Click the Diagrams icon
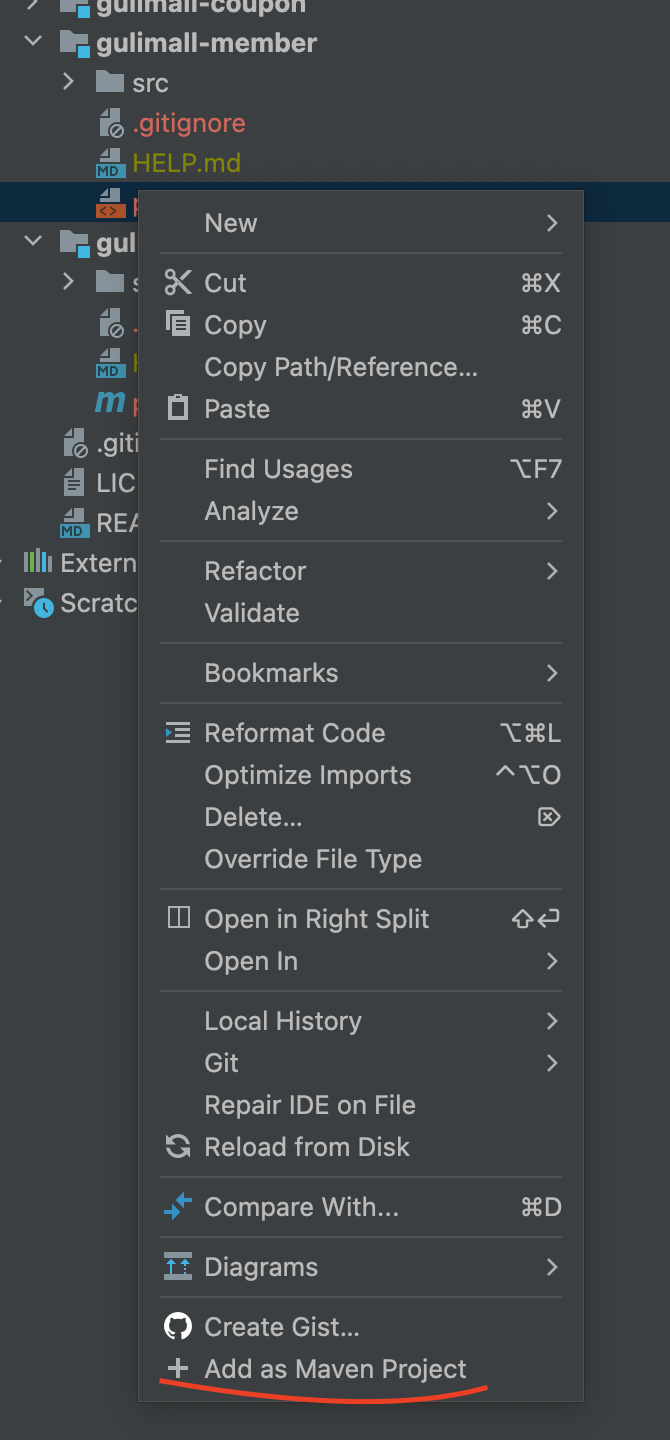Viewport: 670px width, 1440px height. tap(178, 1267)
